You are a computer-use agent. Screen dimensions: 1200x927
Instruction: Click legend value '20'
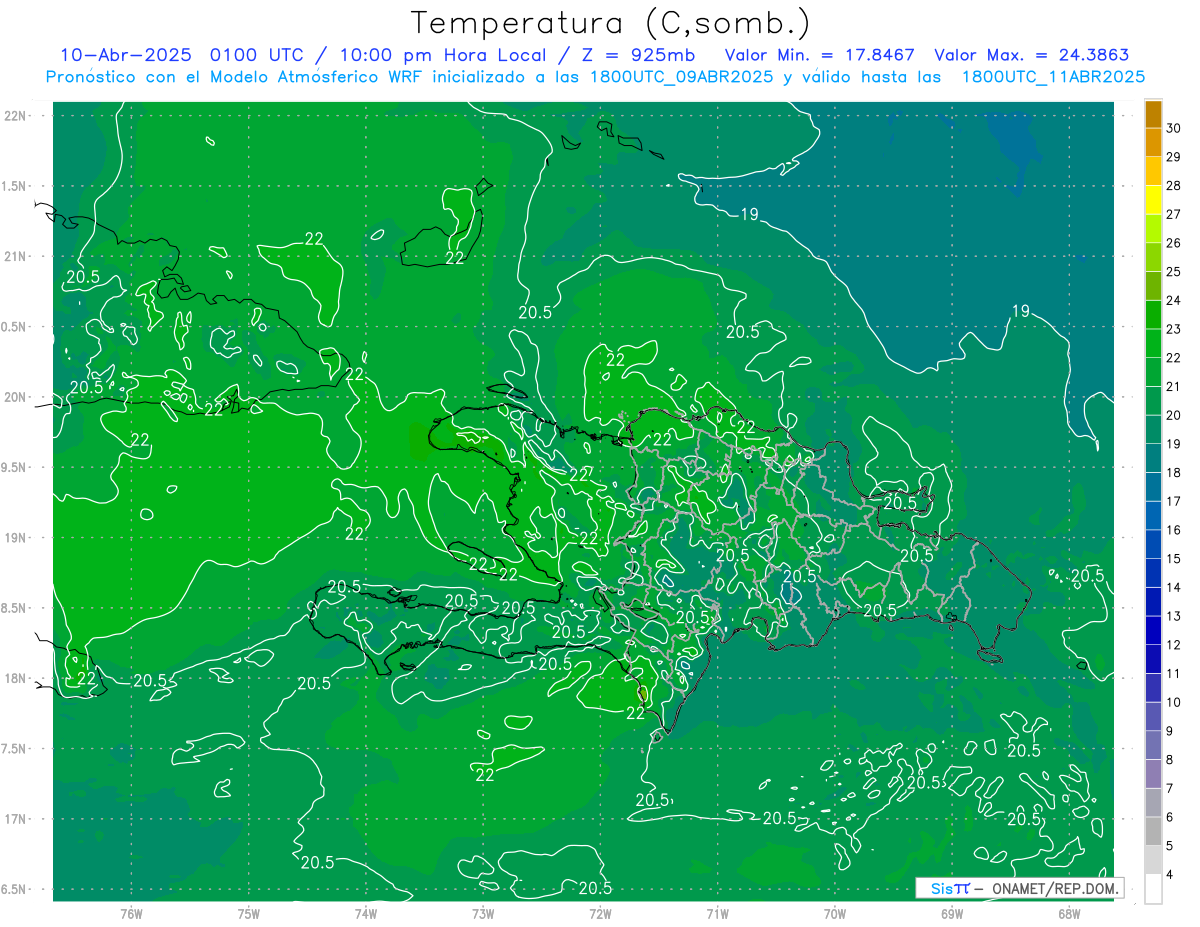(1174, 416)
